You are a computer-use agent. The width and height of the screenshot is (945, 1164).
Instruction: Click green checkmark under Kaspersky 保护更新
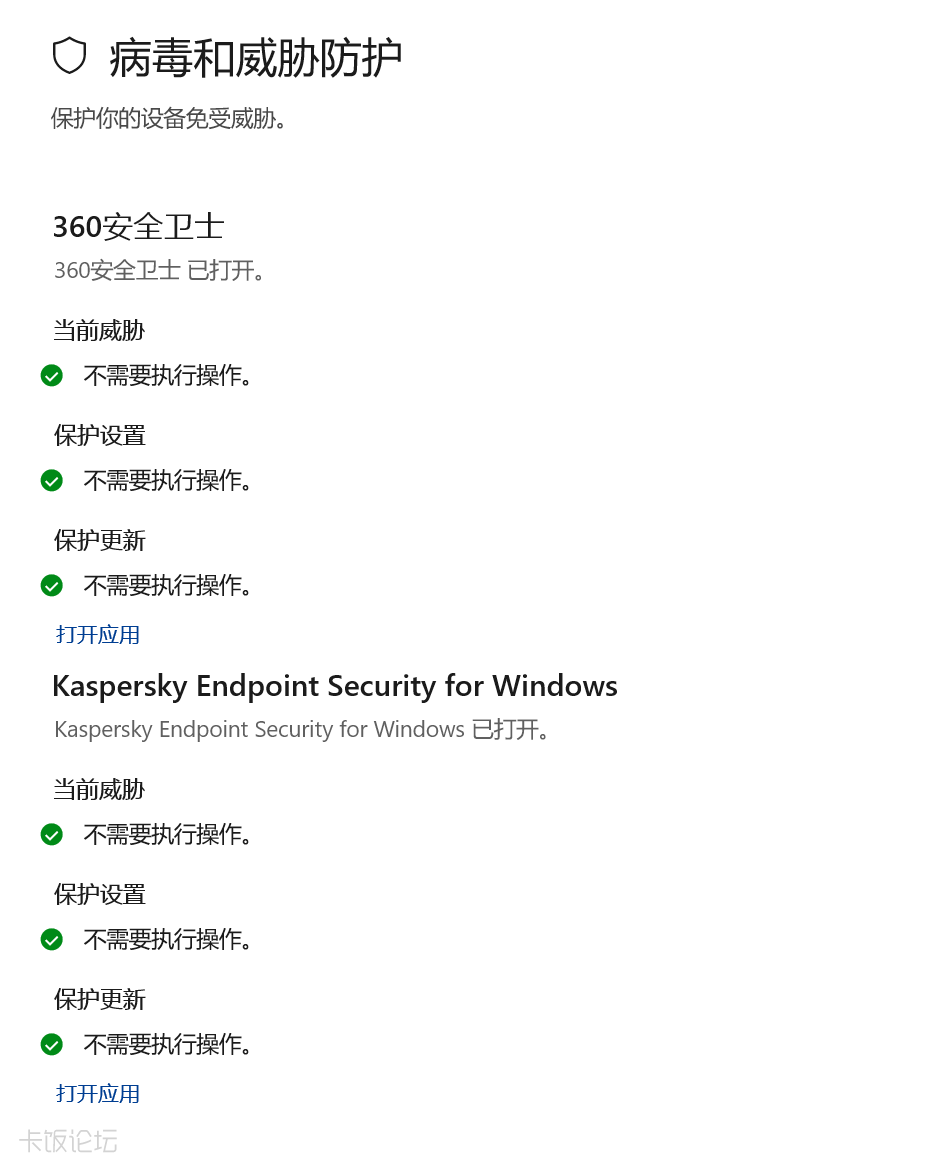pyautogui.click(x=52, y=1044)
